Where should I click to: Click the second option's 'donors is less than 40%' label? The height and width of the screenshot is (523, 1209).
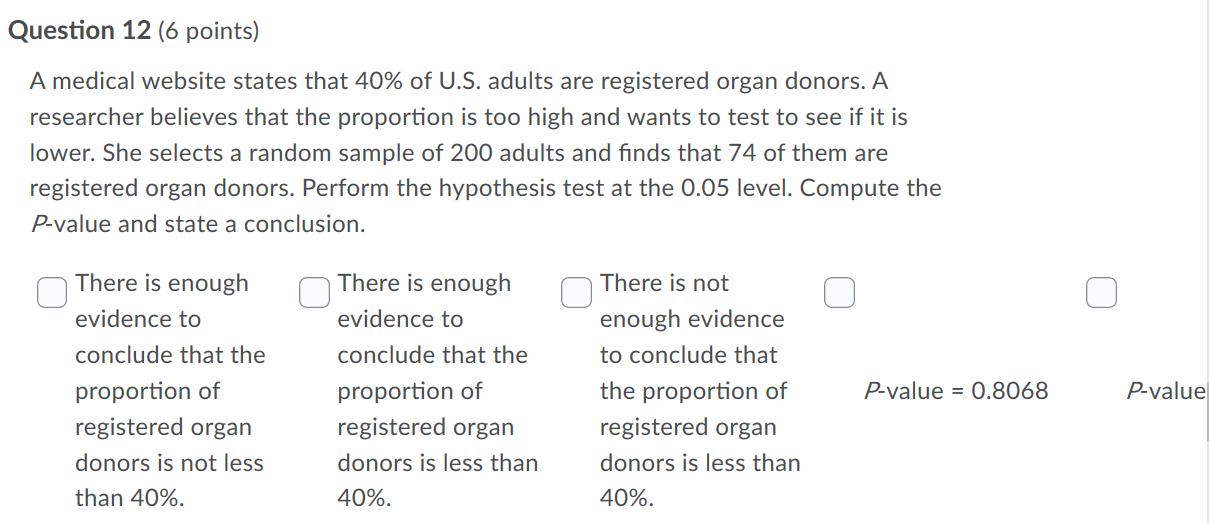tap(438, 391)
